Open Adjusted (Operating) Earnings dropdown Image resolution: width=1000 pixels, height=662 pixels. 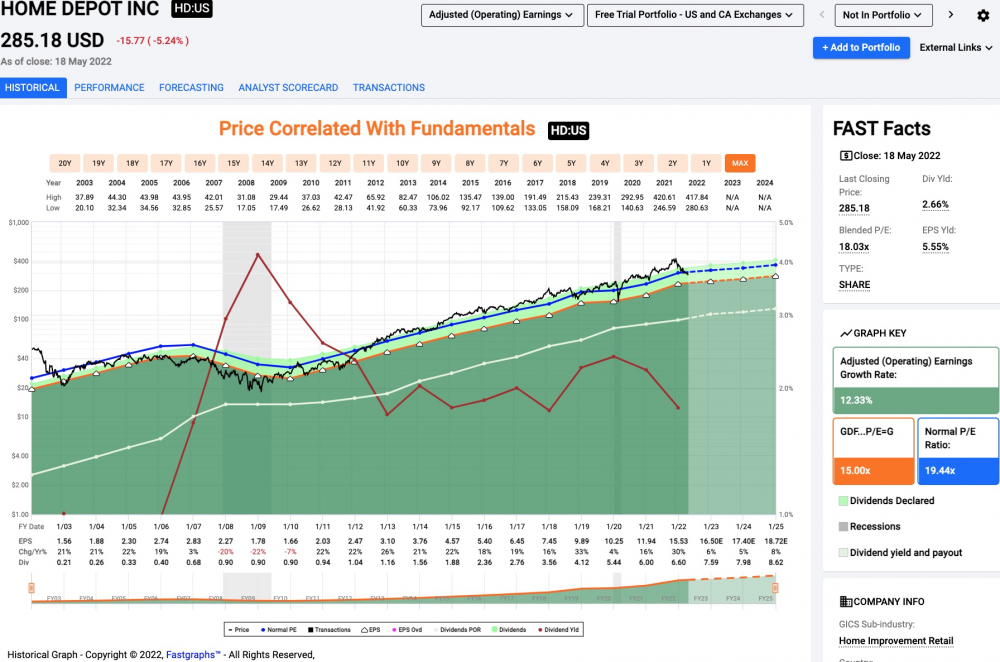(x=502, y=15)
